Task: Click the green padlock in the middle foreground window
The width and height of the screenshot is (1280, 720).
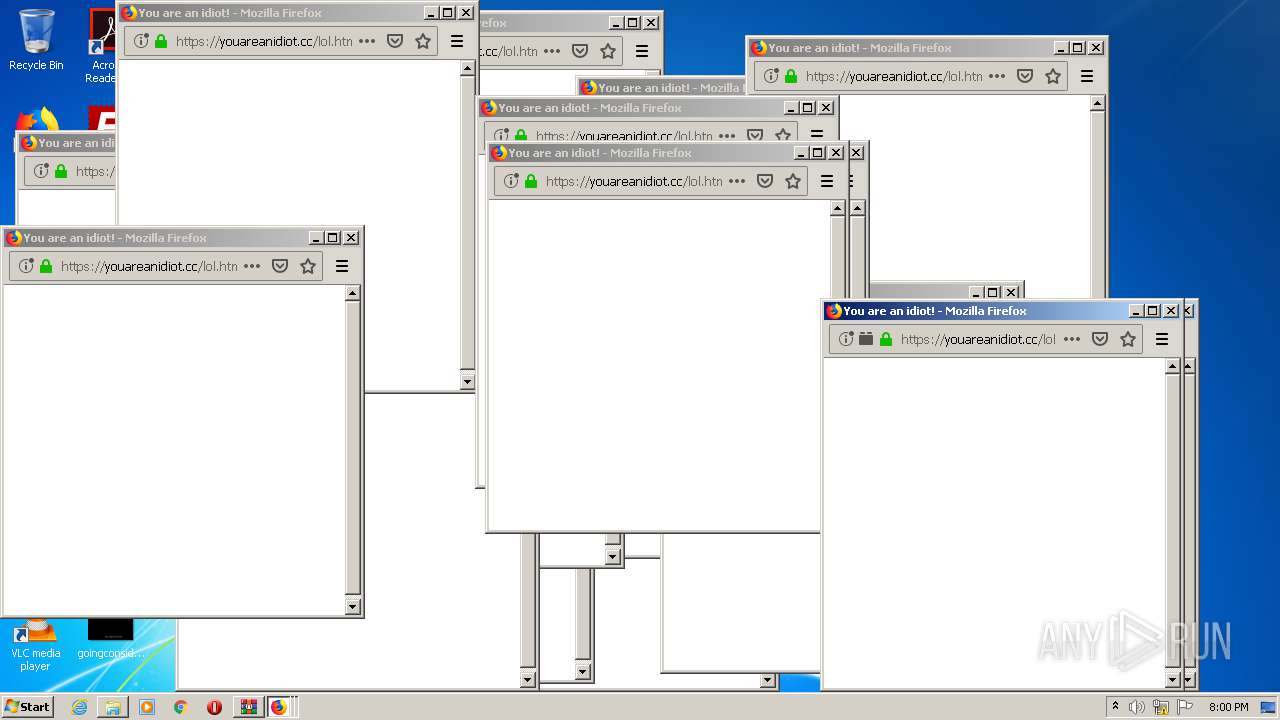Action: [531, 181]
